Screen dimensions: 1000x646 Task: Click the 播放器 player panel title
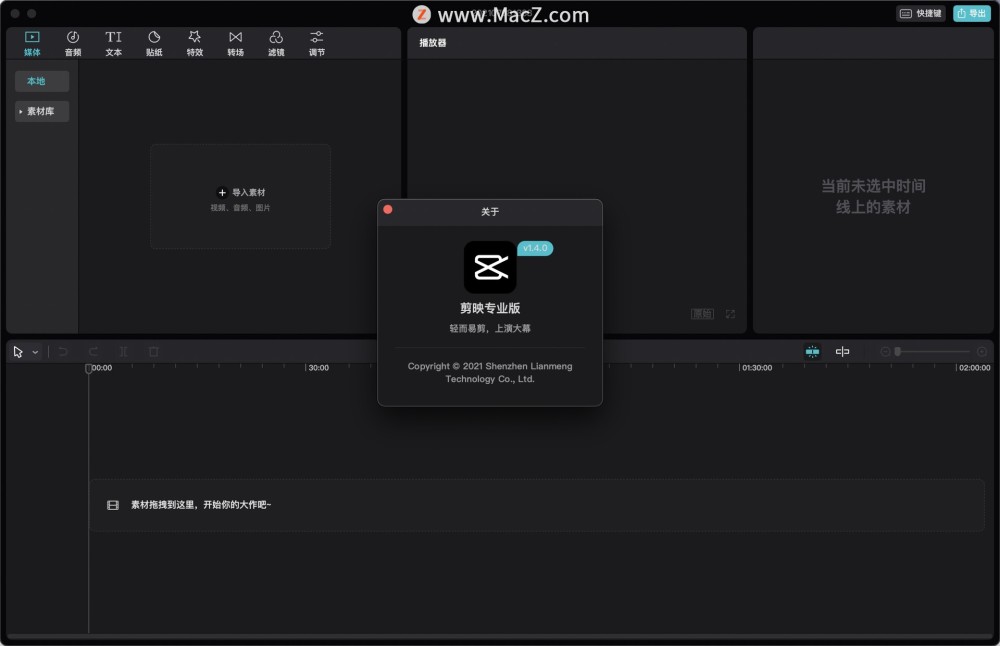click(432, 43)
